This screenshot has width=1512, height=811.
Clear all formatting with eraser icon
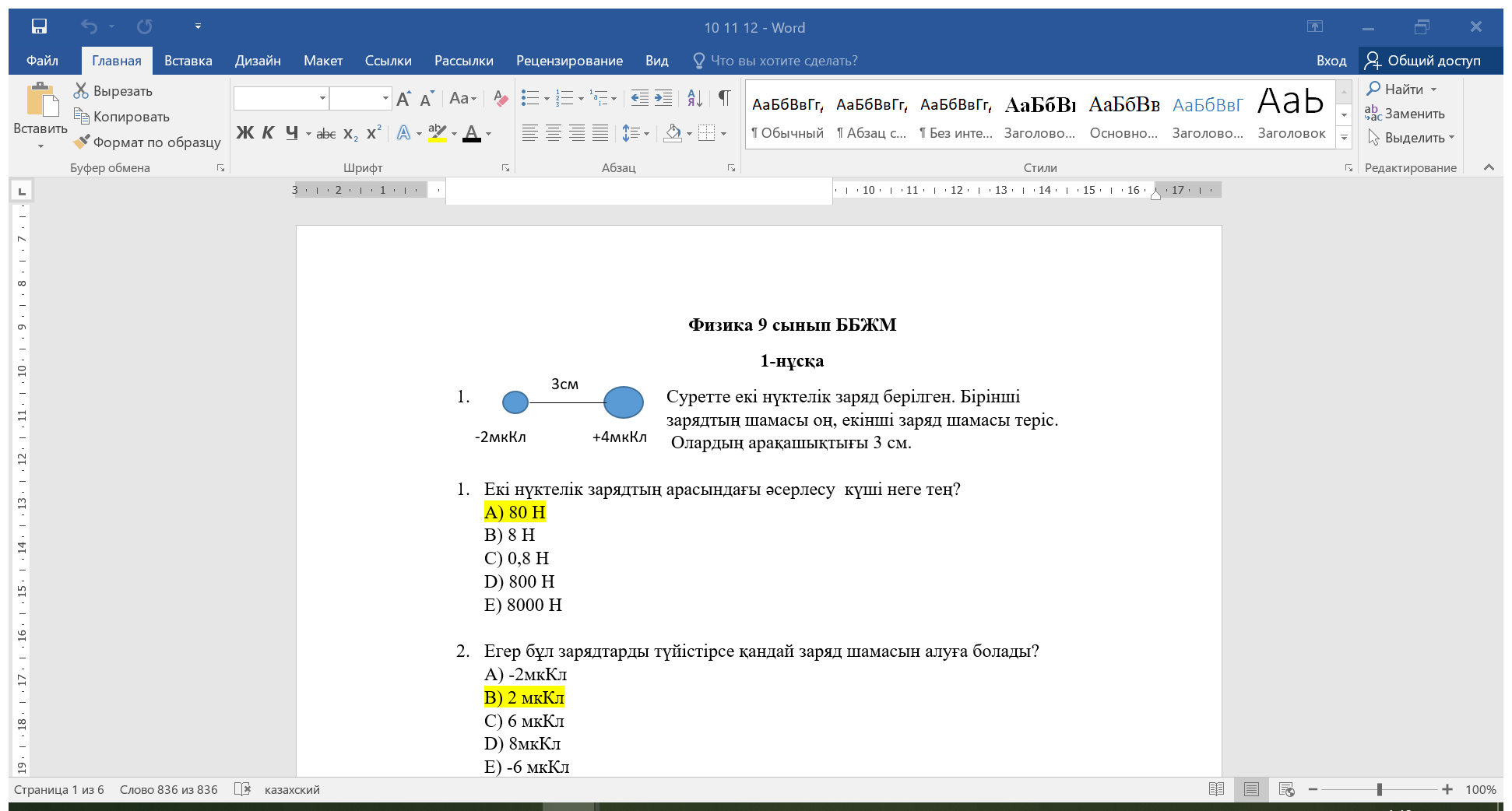pyautogui.click(x=501, y=99)
